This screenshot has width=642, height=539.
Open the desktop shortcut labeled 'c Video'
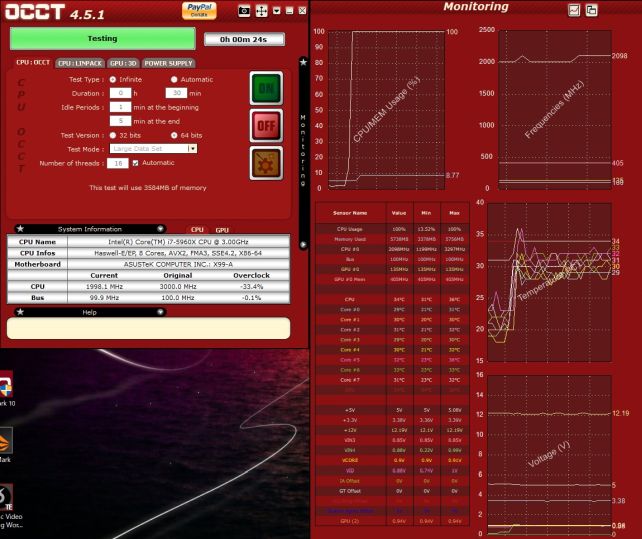click(x=9, y=506)
